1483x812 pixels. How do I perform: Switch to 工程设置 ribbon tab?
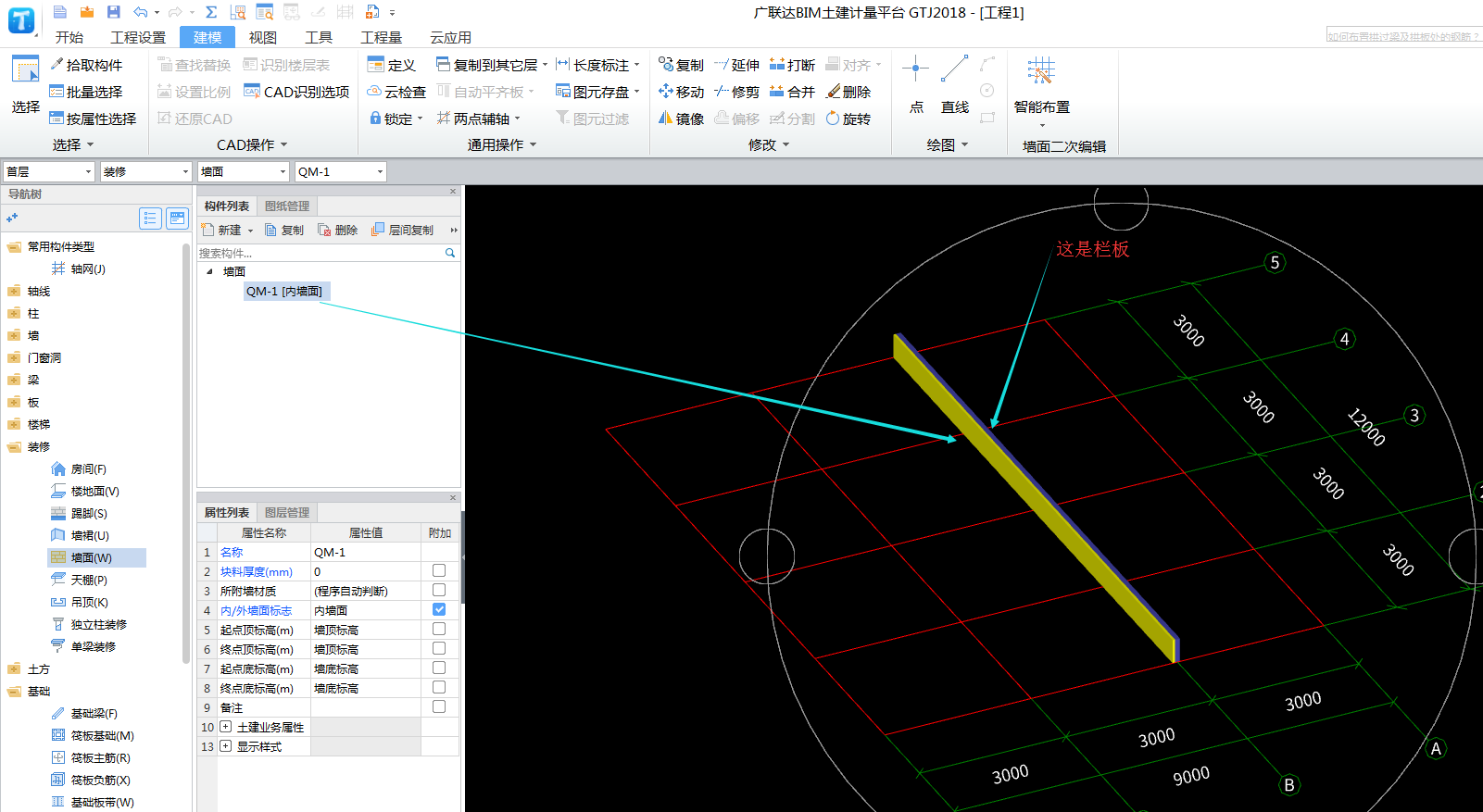click(x=138, y=37)
